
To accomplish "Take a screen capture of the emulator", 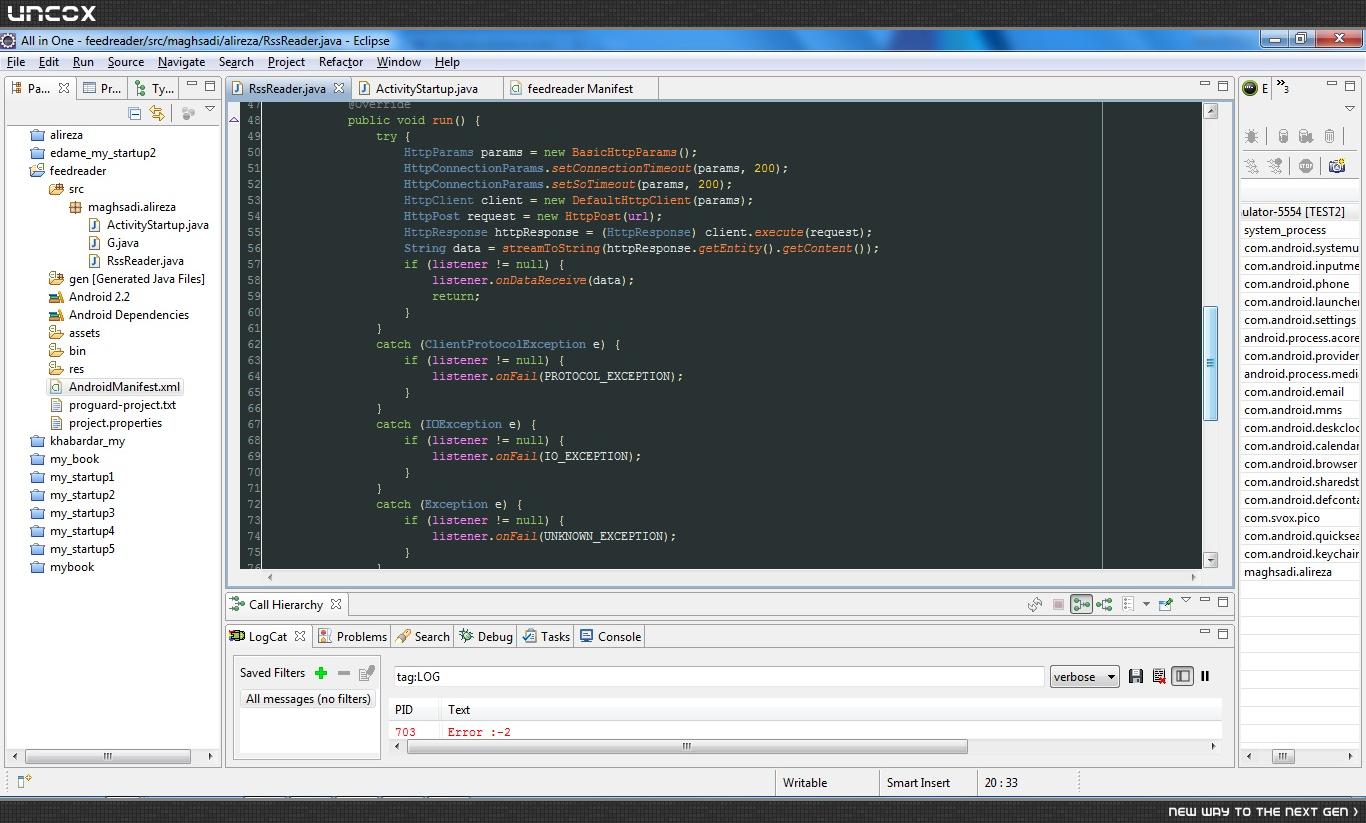I will tap(1337, 166).
